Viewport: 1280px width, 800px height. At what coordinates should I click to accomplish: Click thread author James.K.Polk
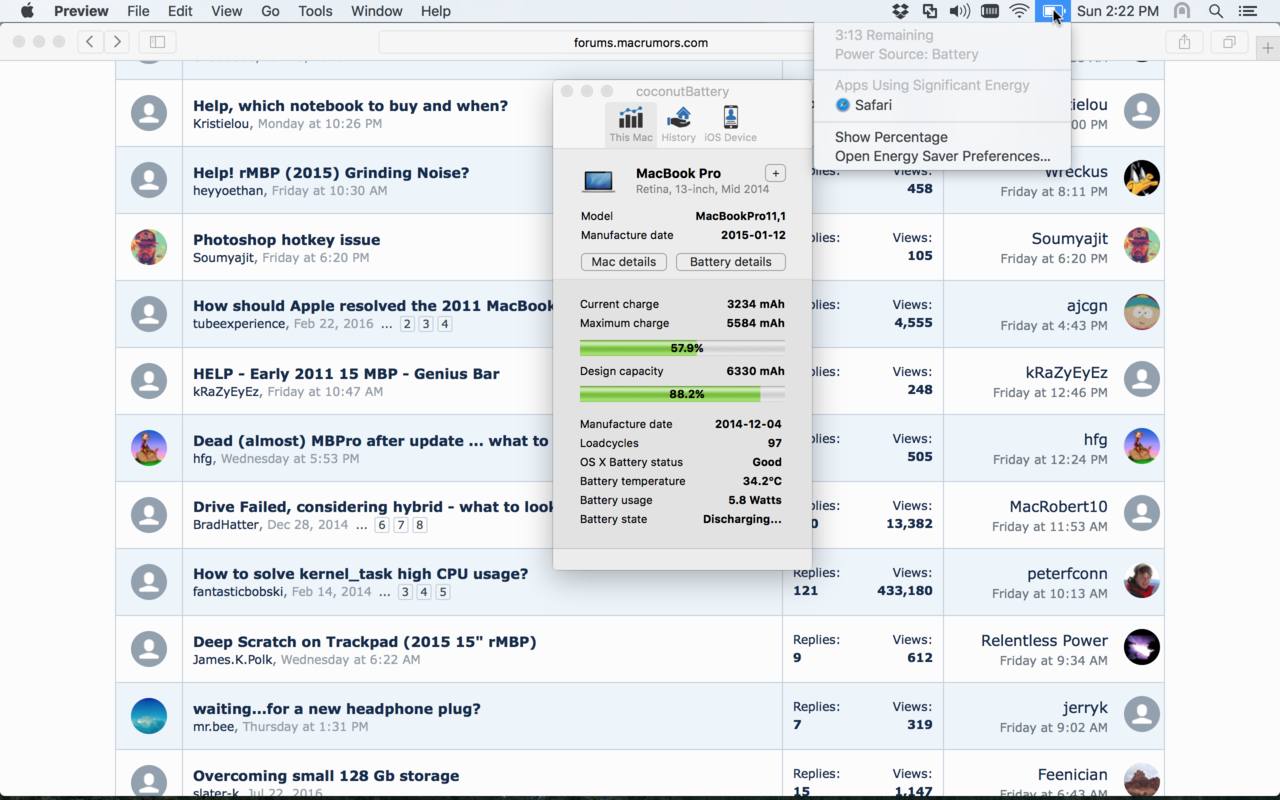coord(234,660)
